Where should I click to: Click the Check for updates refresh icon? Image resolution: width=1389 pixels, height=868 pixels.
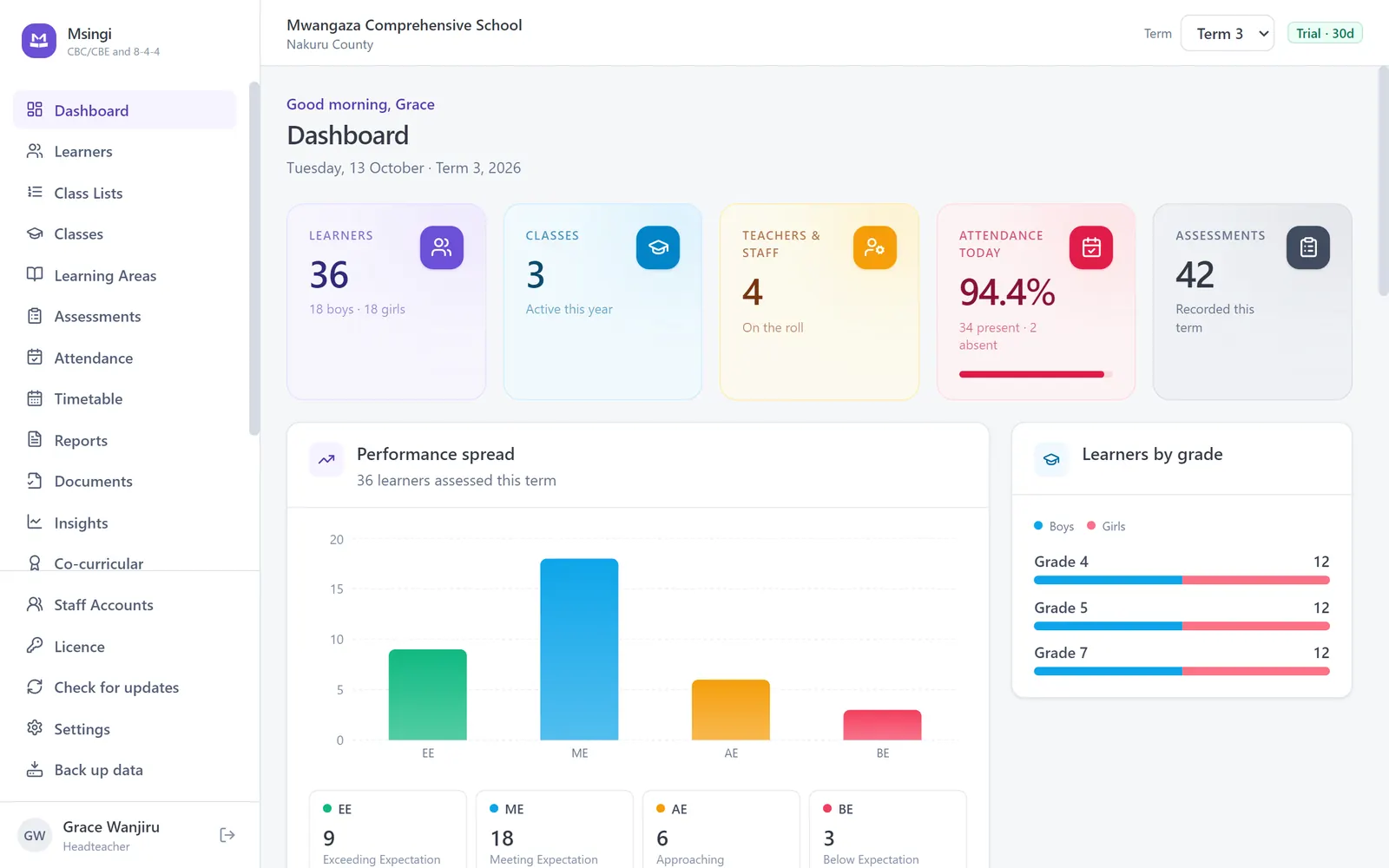click(35, 687)
